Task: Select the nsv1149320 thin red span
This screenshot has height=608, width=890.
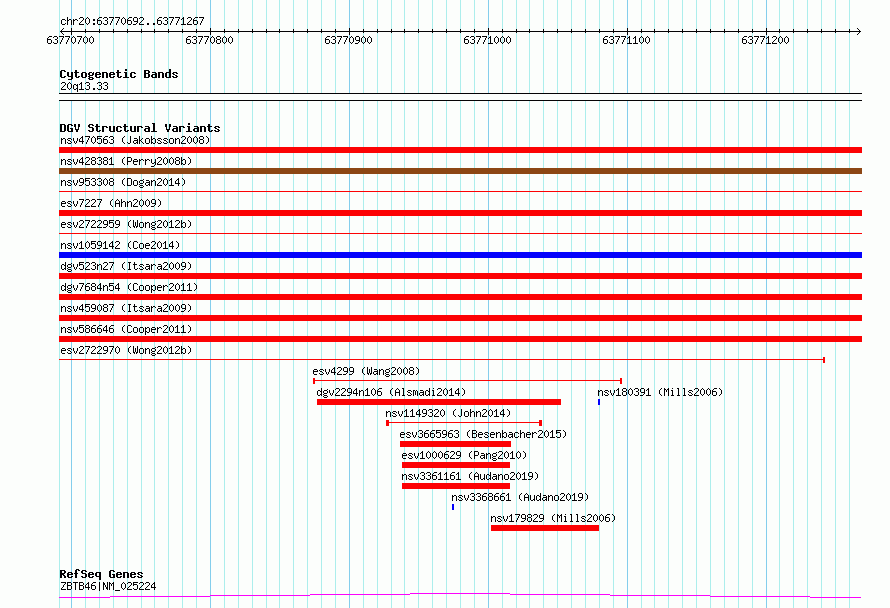Action: point(464,423)
